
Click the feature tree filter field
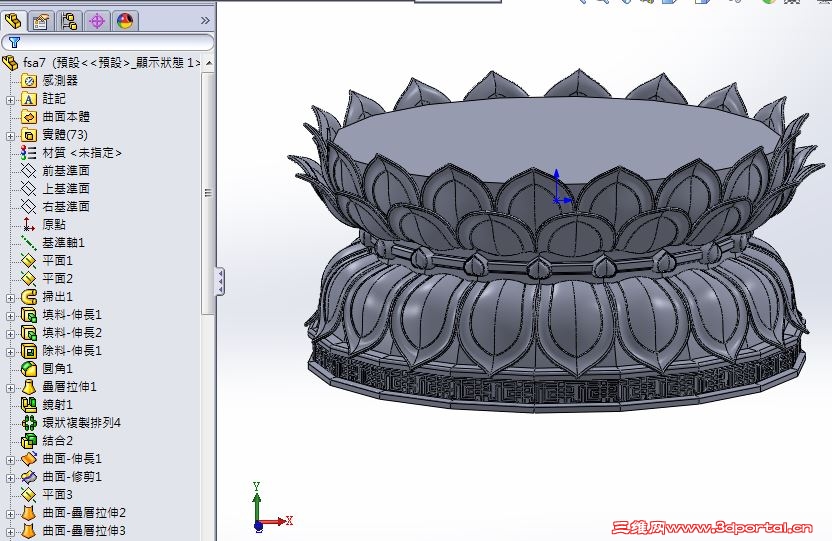click(108, 42)
